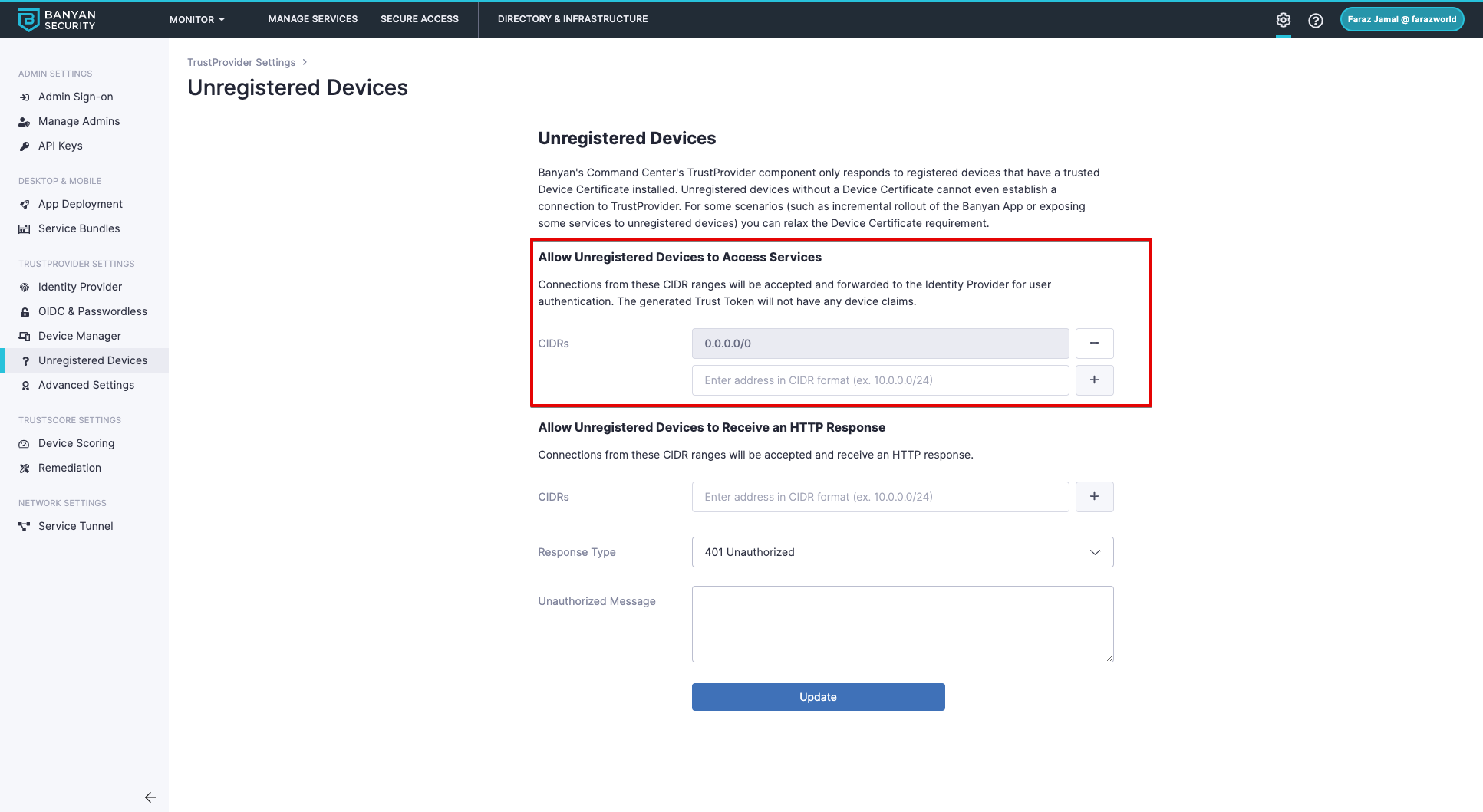Follow the TrustProvider Settings breadcrumb link
Screen dimensions: 1483x812
click(x=241, y=62)
